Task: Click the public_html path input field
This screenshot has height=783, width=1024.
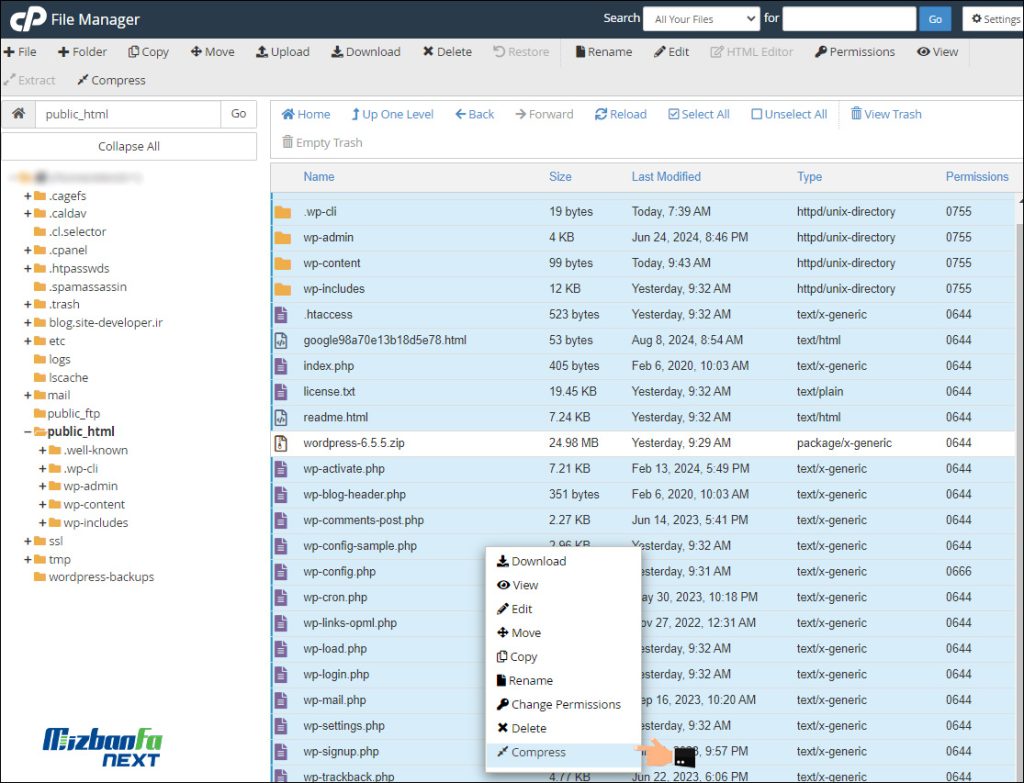Action: pos(128,114)
